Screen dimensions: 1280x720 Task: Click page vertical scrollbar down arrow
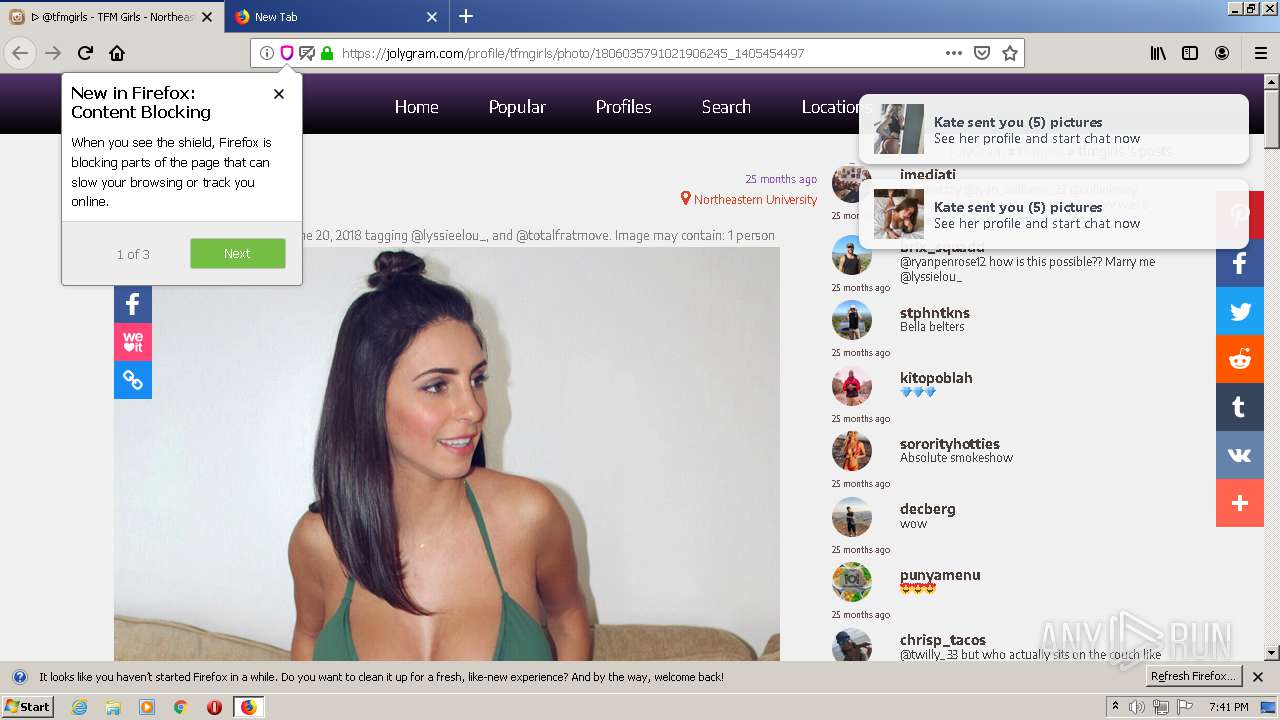[x=1271, y=653]
